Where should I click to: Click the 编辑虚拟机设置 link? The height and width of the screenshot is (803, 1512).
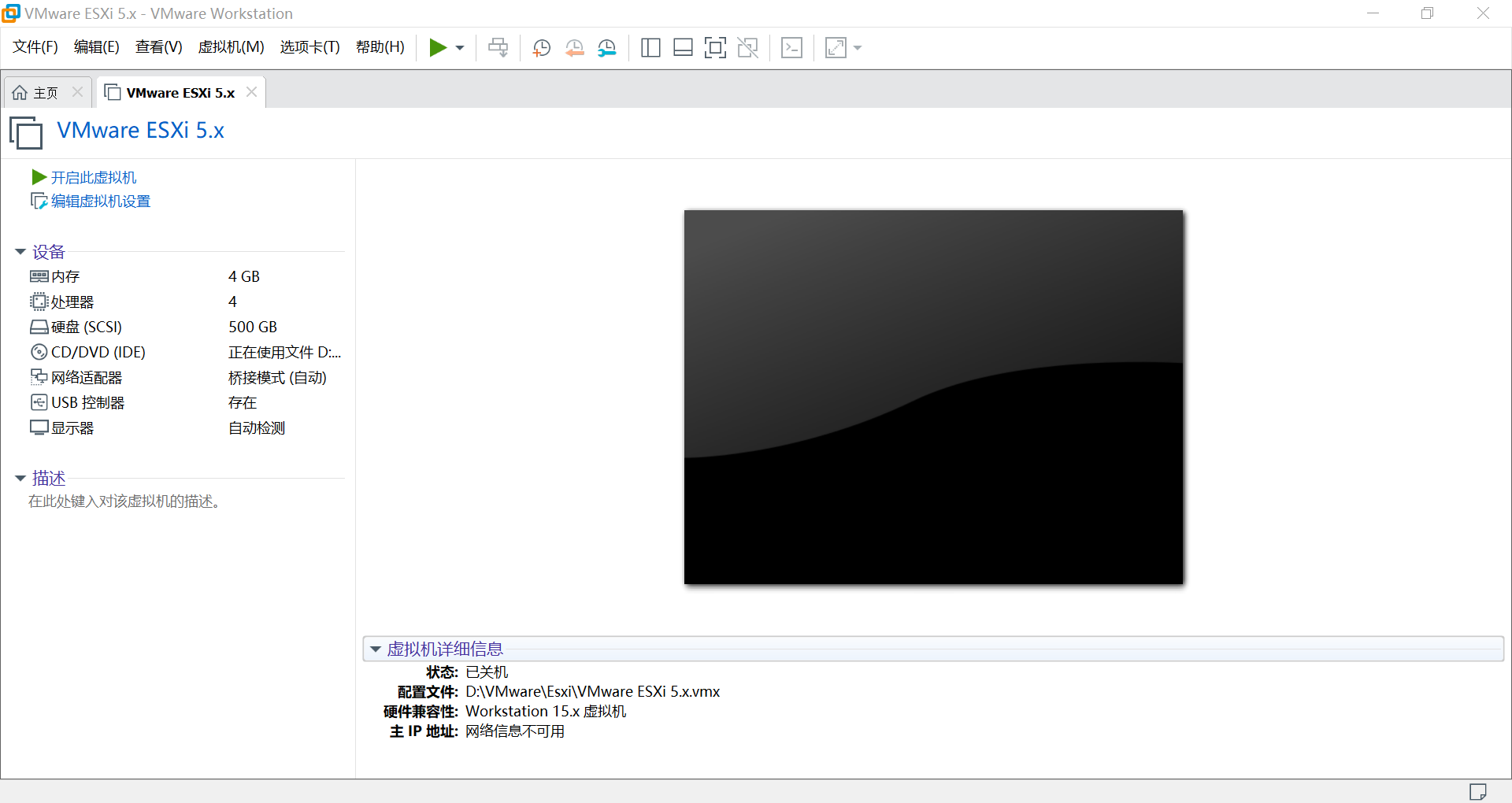point(101,202)
